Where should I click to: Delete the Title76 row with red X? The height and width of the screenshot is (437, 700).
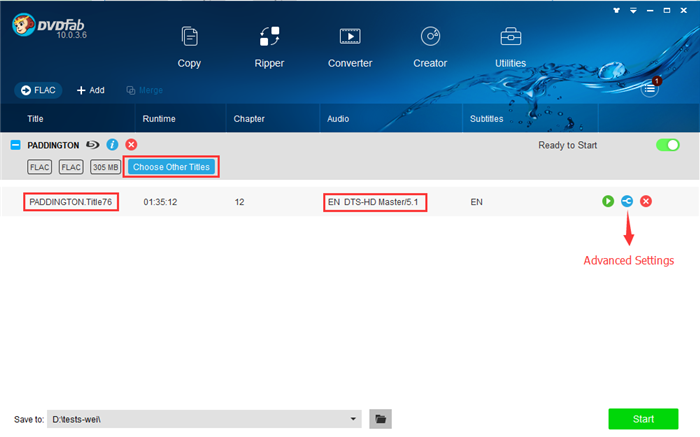[646, 201]
